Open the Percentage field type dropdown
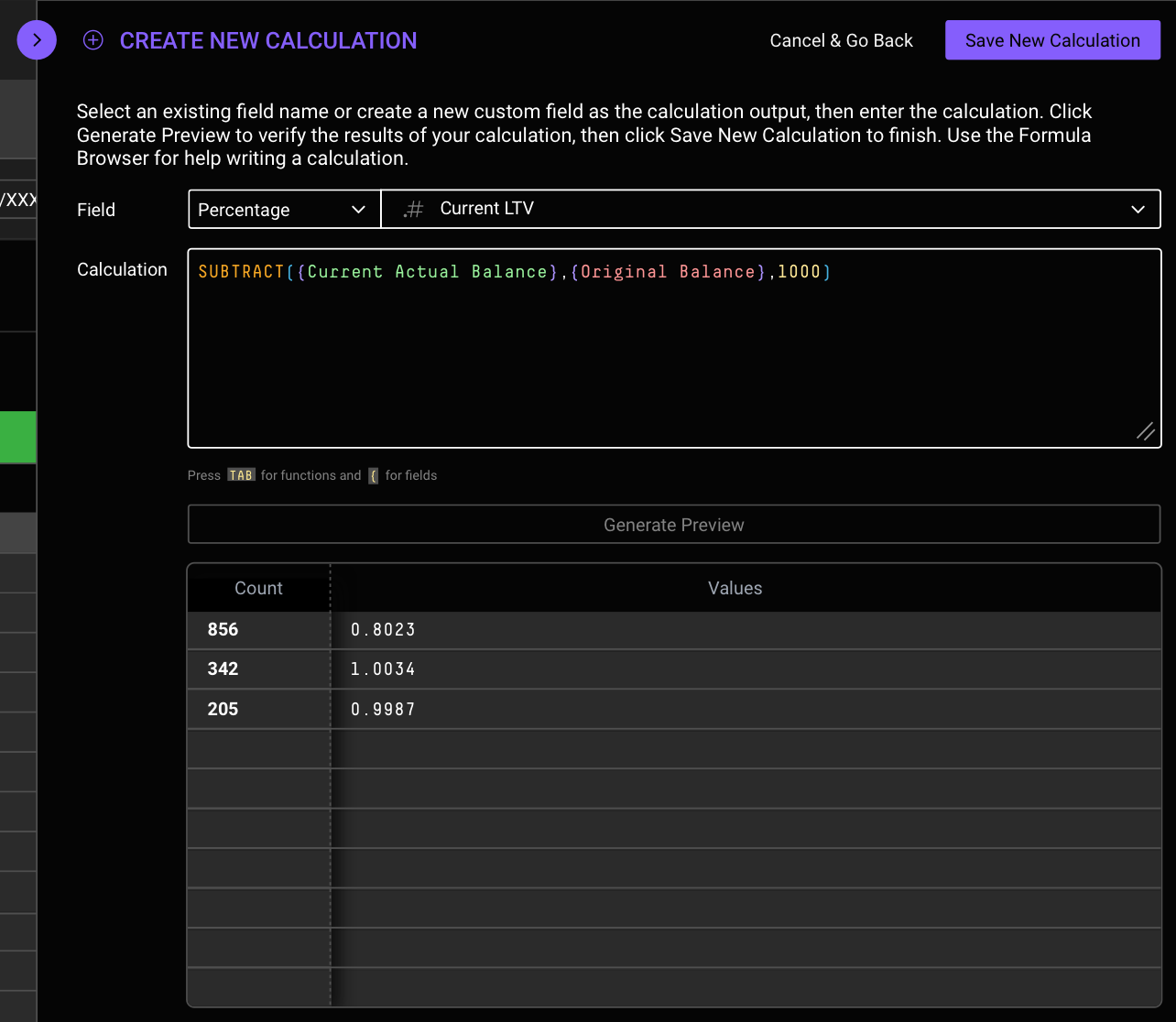The height and width of the screenshot is (1022, 1176). click(x=284, y=209)
